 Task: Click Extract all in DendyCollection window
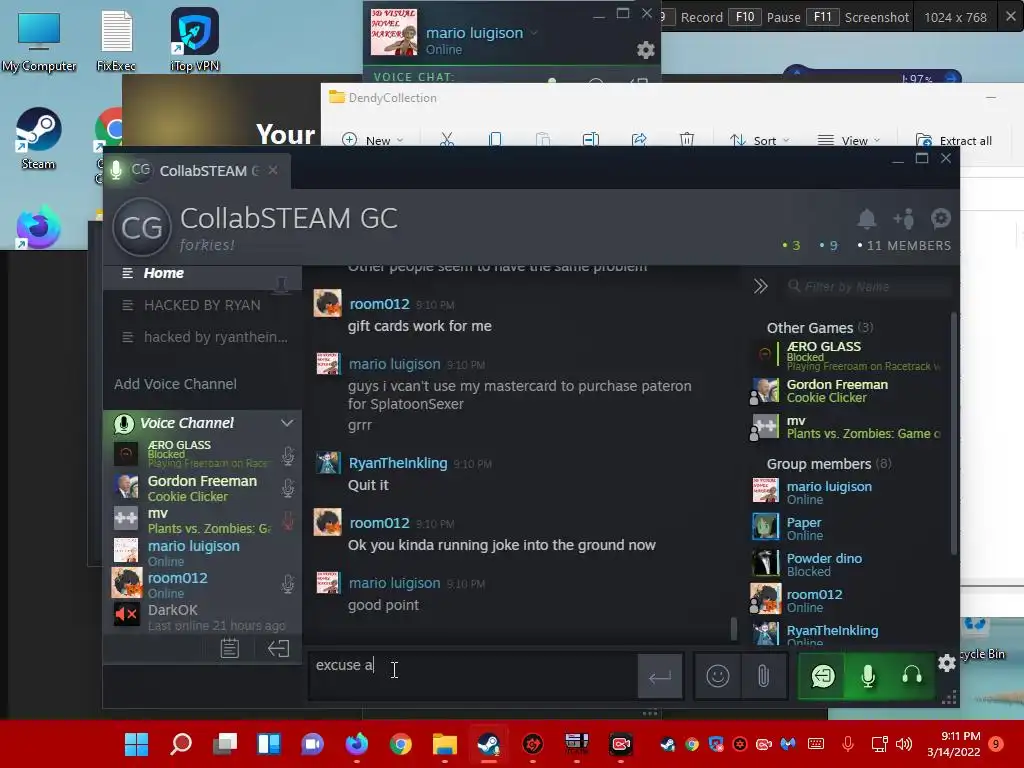pos(954,140)
